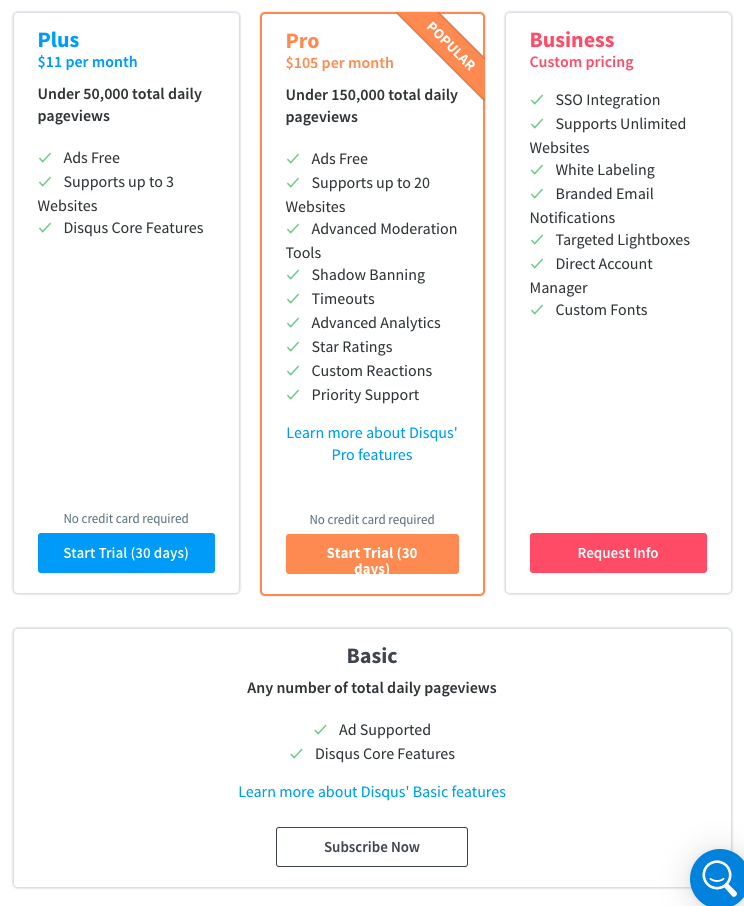Click the blue search magnifier icon
Viewport: 744px width, 906px height.
coord(719,876)
